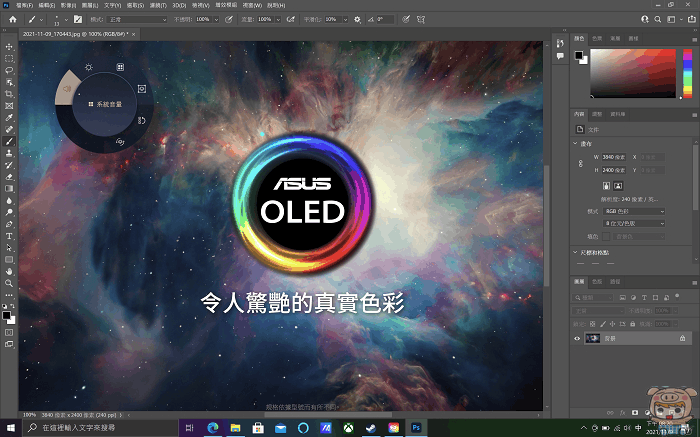The width and height of the screenshot is (700, 437).
Task: Hide the 背景 layer with the eye icon
Action: point(578,339)
